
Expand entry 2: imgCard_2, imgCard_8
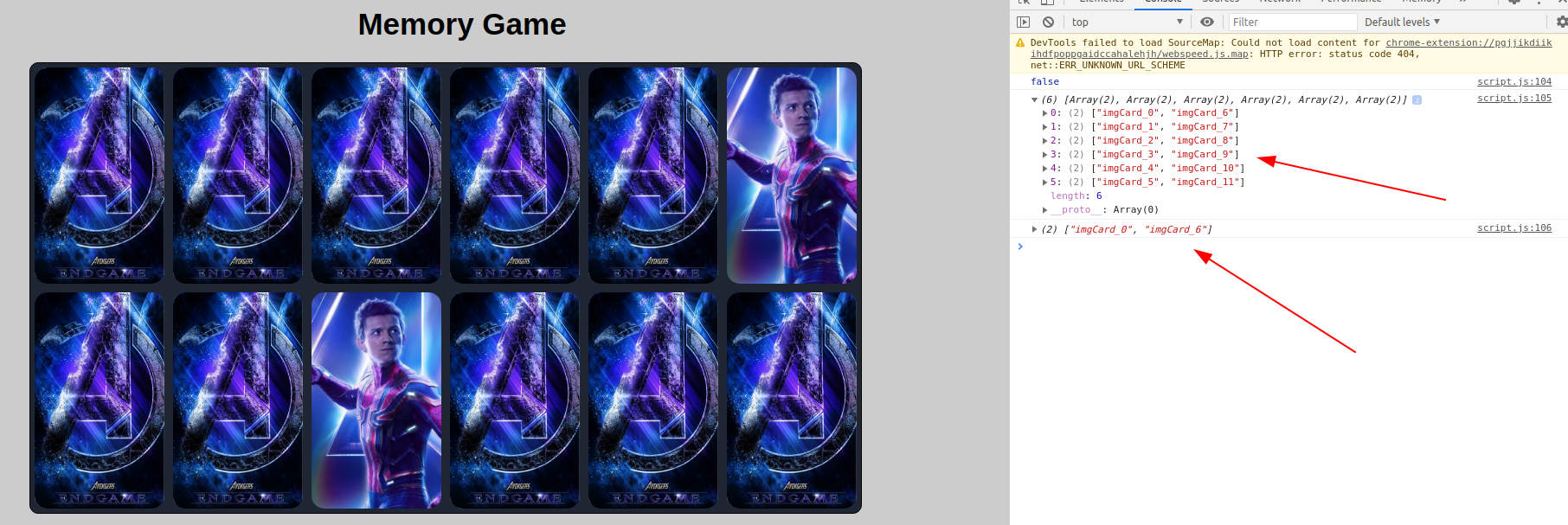click(1044, 141)
